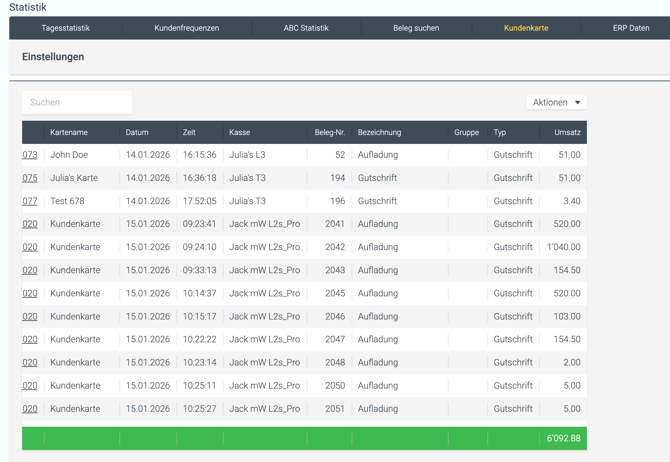Go to the Beleg suchen tab
Viewport: 670px width, 462px height.
point(416,28)
